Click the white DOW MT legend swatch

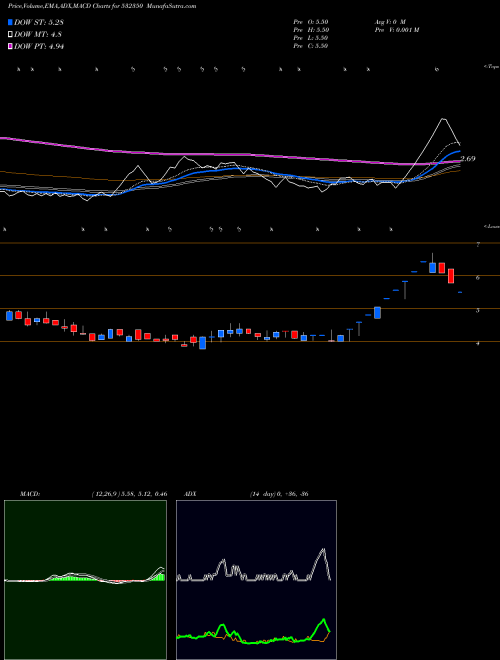[x=10, y=34]
